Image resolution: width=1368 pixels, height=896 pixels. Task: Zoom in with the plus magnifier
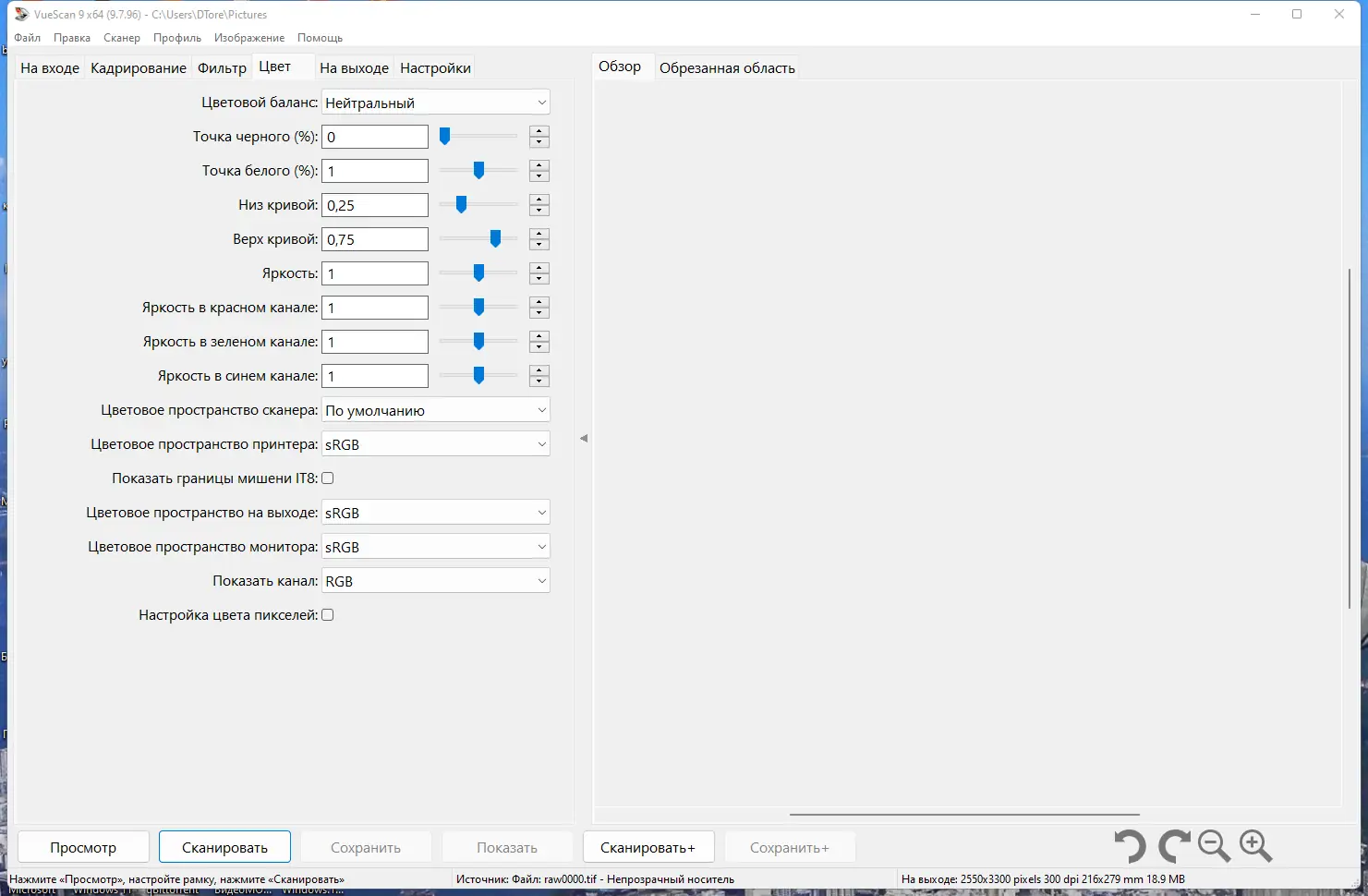tap(1256, 846)
